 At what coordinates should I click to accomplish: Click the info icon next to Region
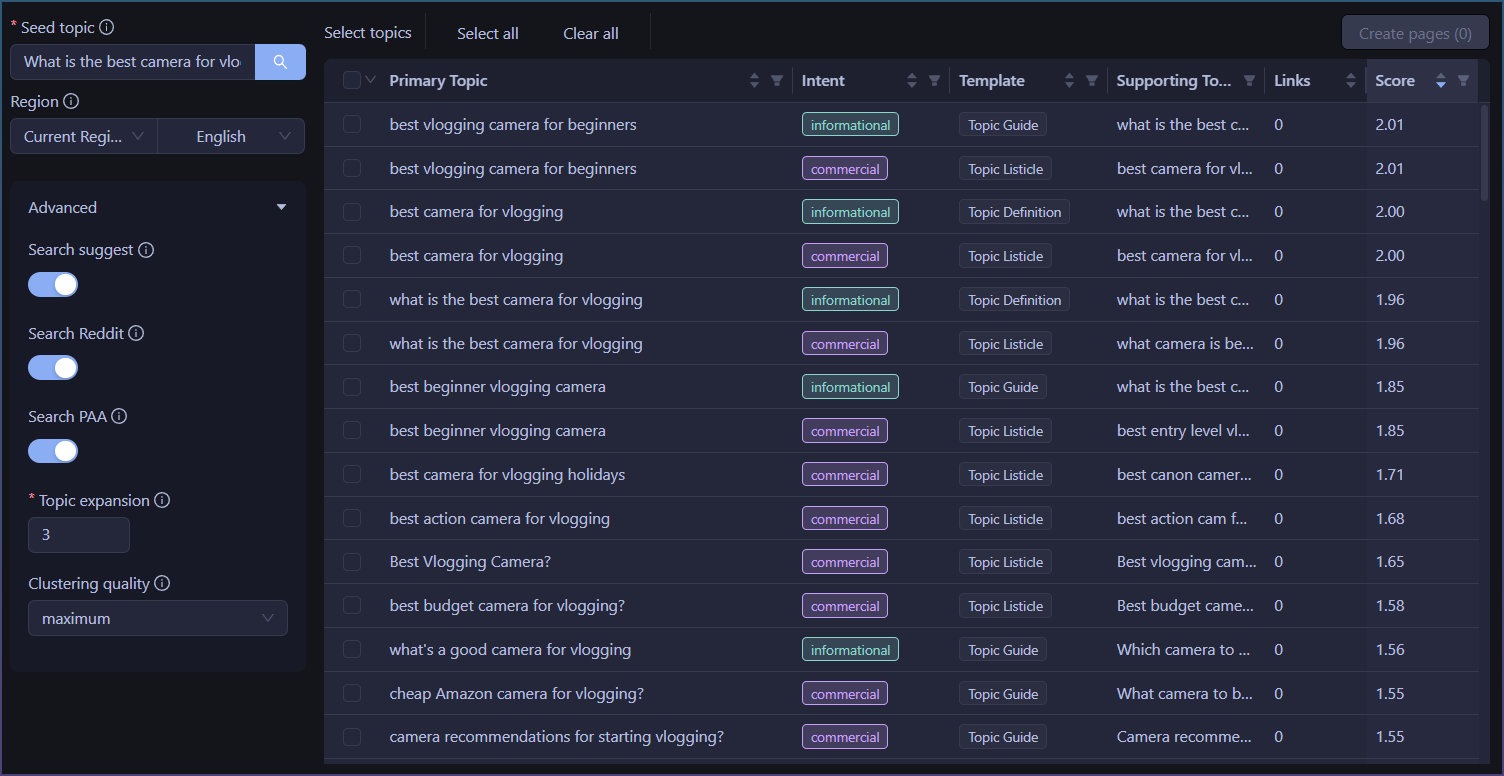(71, 101)
